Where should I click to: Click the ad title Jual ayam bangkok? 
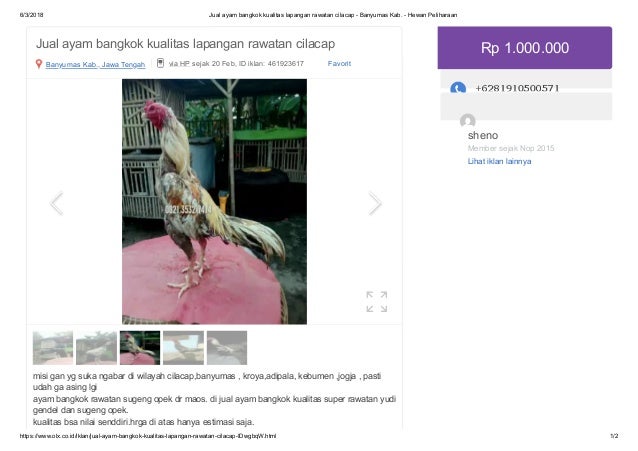point(186,44)
